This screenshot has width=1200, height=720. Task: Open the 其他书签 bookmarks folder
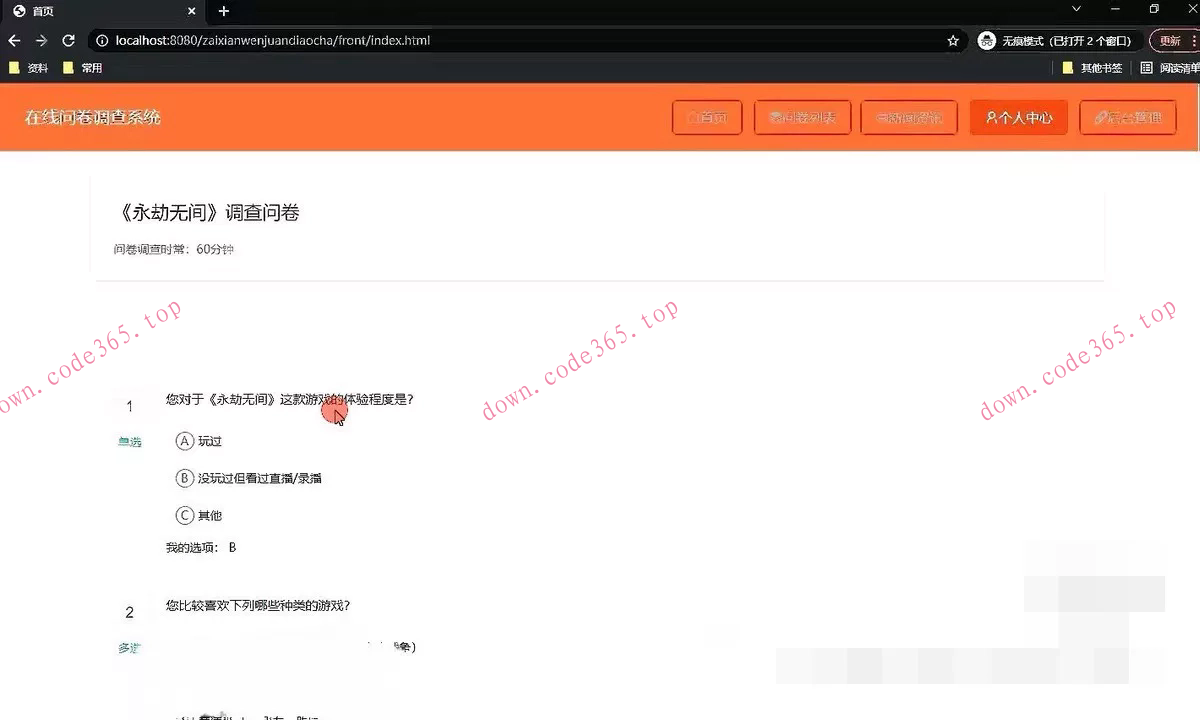pyautogui.click(x=1092, y=68)
